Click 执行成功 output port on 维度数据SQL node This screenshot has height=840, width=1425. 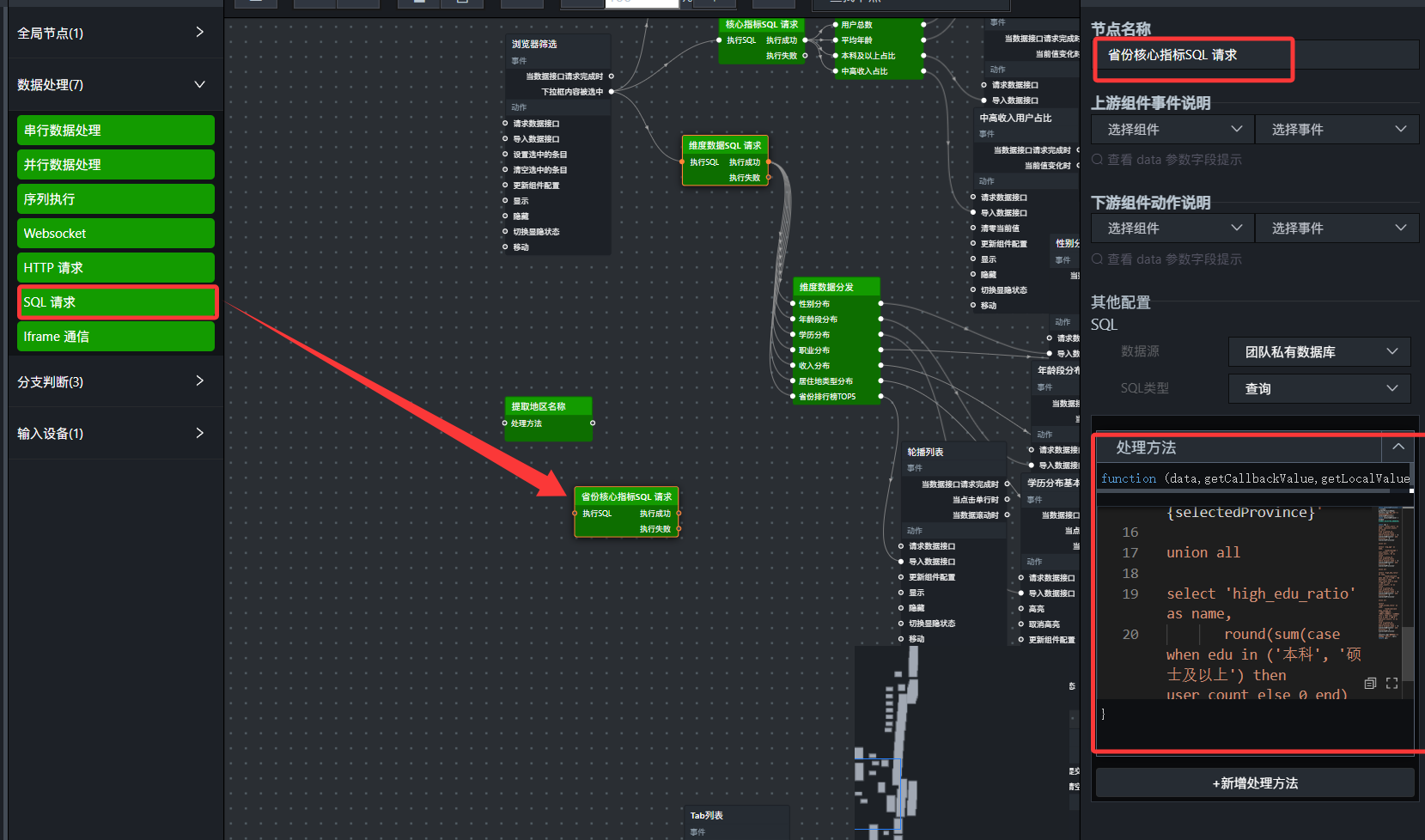(x=768, y=162)
